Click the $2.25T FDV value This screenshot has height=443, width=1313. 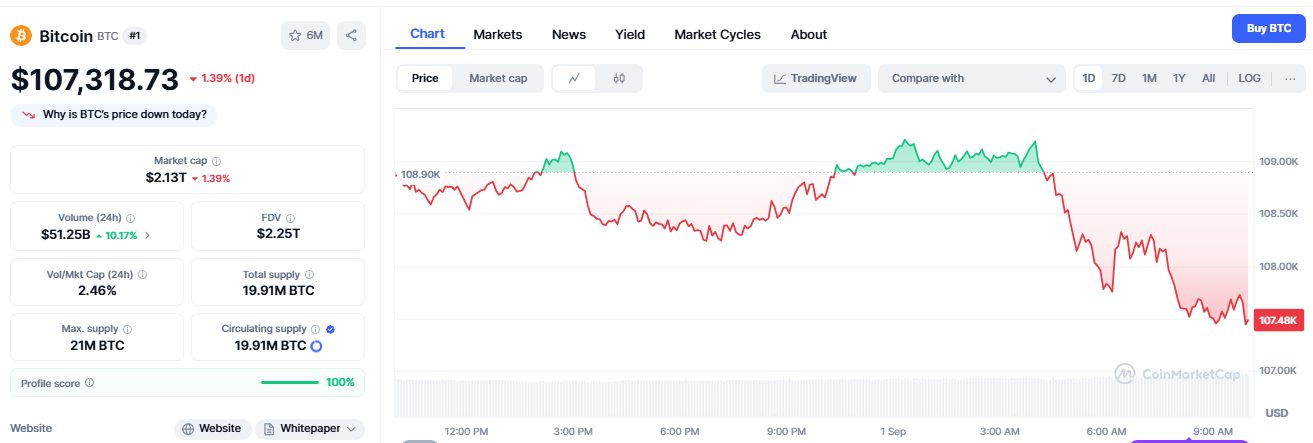[x=278, y=234]
